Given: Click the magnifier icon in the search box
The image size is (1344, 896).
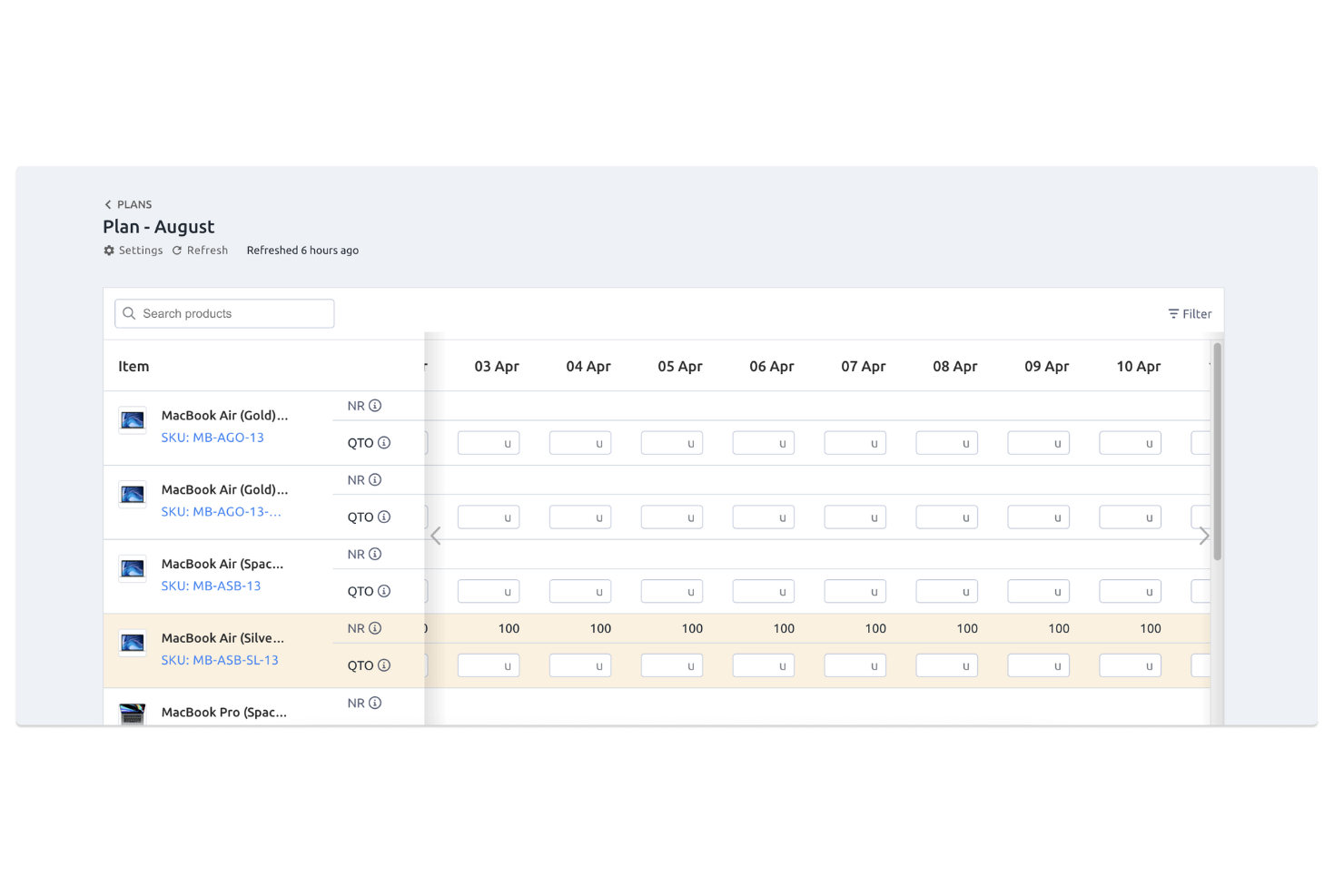Looking at the screenshot, I should pos(129,313).
